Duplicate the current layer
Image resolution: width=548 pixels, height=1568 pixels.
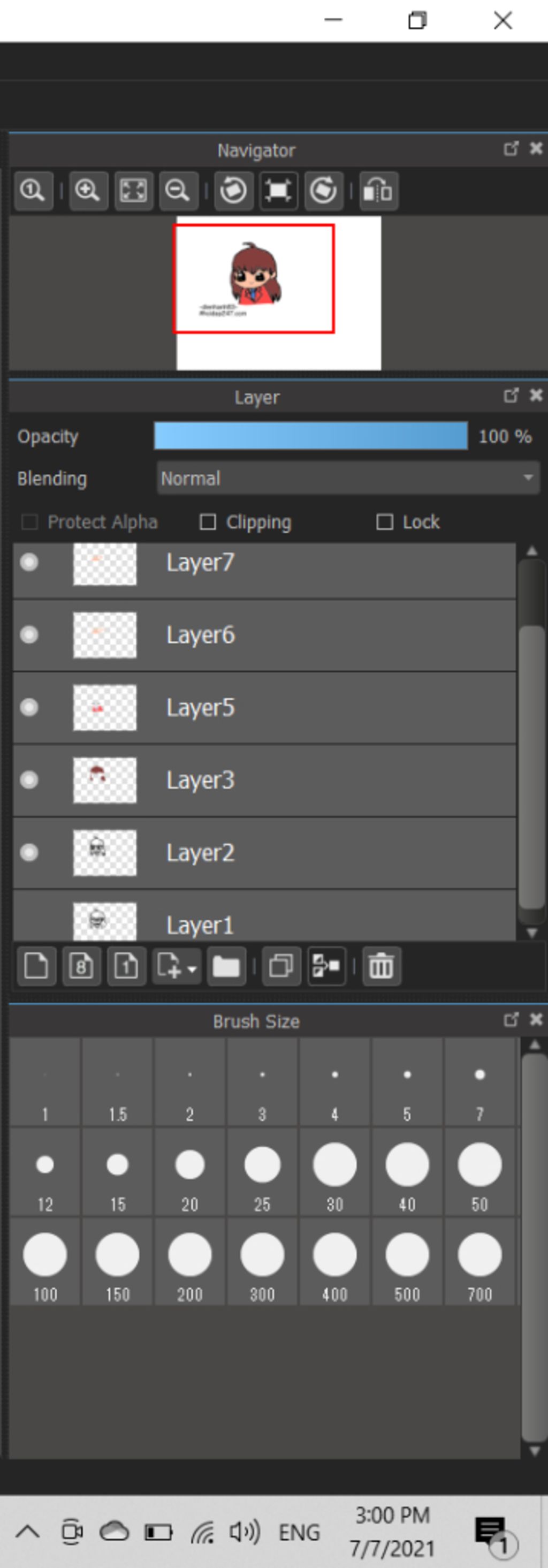(281, 966)
